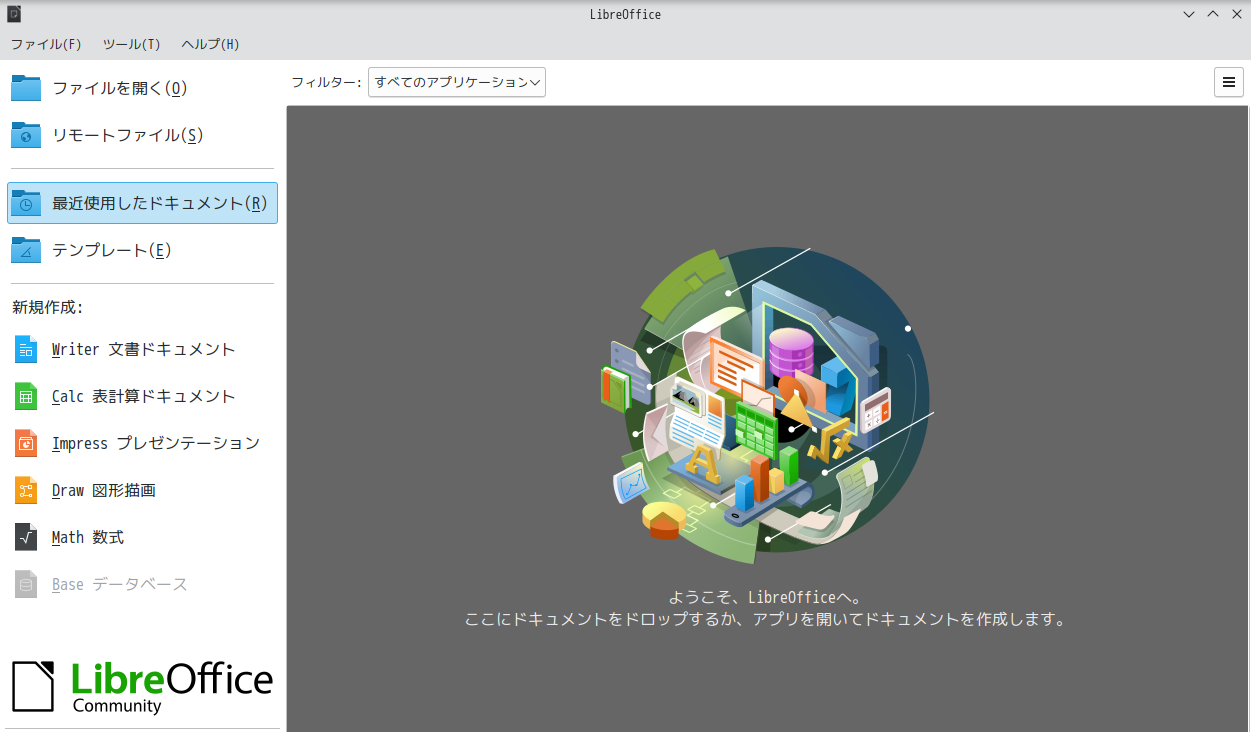Click the Calc spreadsheet icon
This screenshot has width=1251, height=732.
[26, 396]
